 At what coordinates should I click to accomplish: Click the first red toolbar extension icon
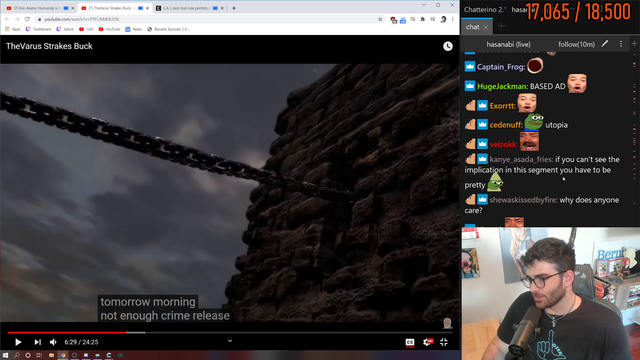(393, 20)
